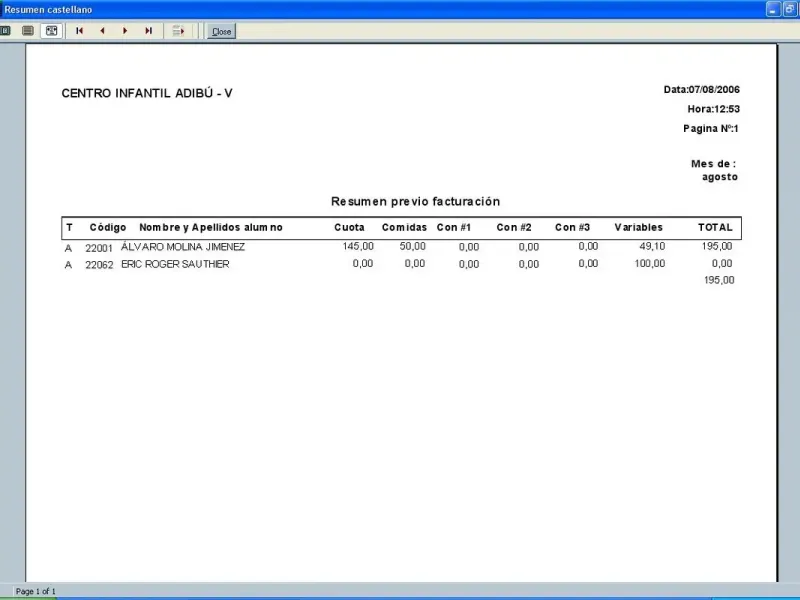Image resolution: width=800 pixels, height=600 pixels.
Task: Click the month value 'agosto'
Action: click(x=720, y=177)
